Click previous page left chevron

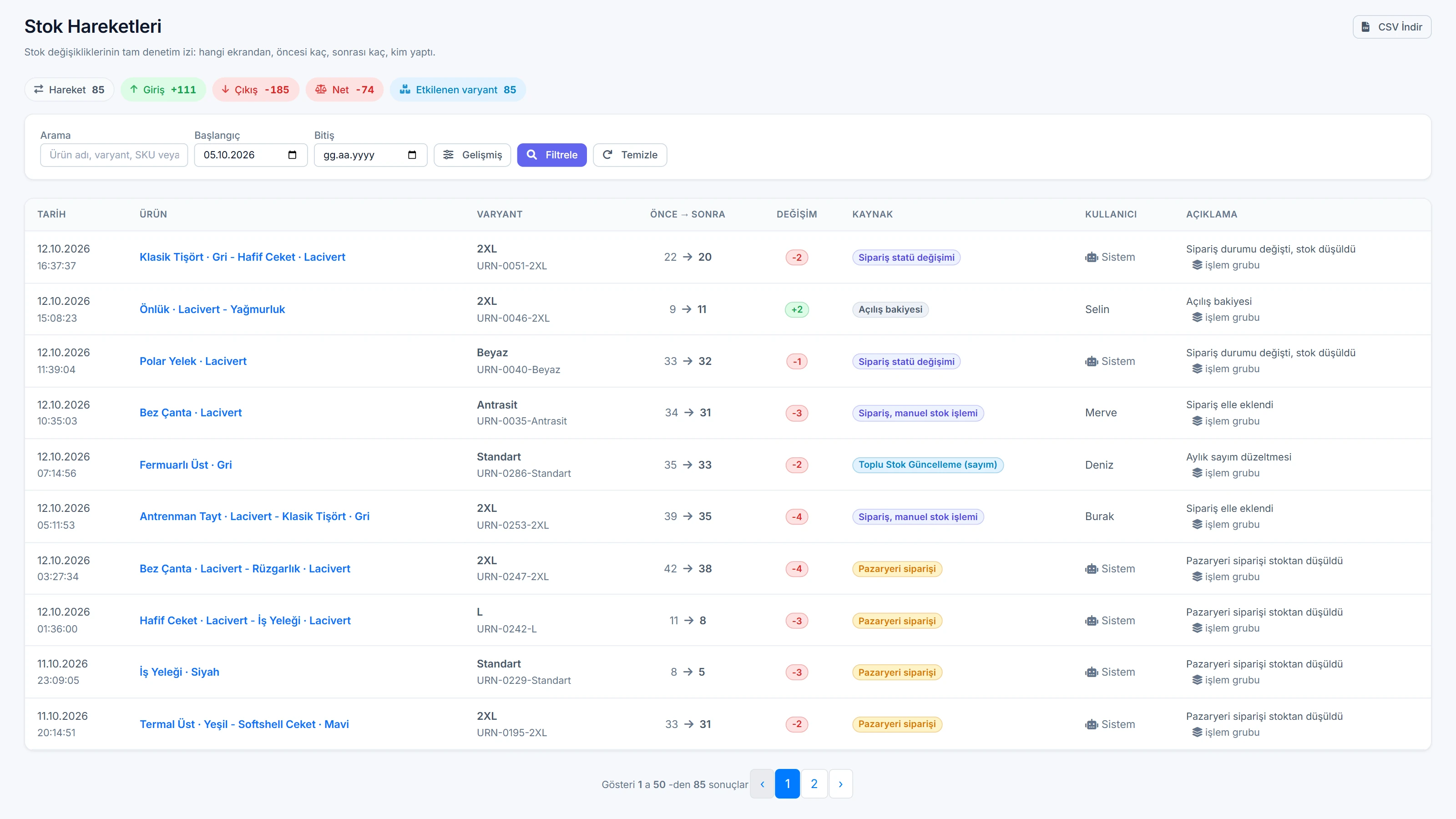point(762,784)
